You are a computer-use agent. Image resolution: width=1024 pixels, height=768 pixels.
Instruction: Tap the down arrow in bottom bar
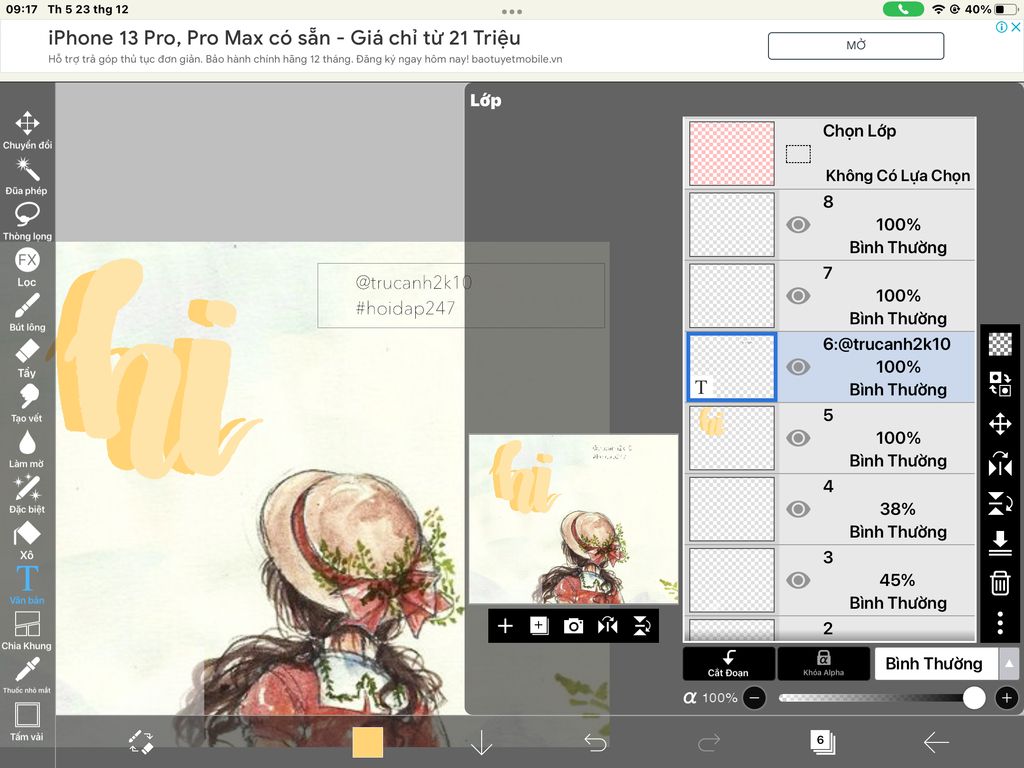(481, 742)
